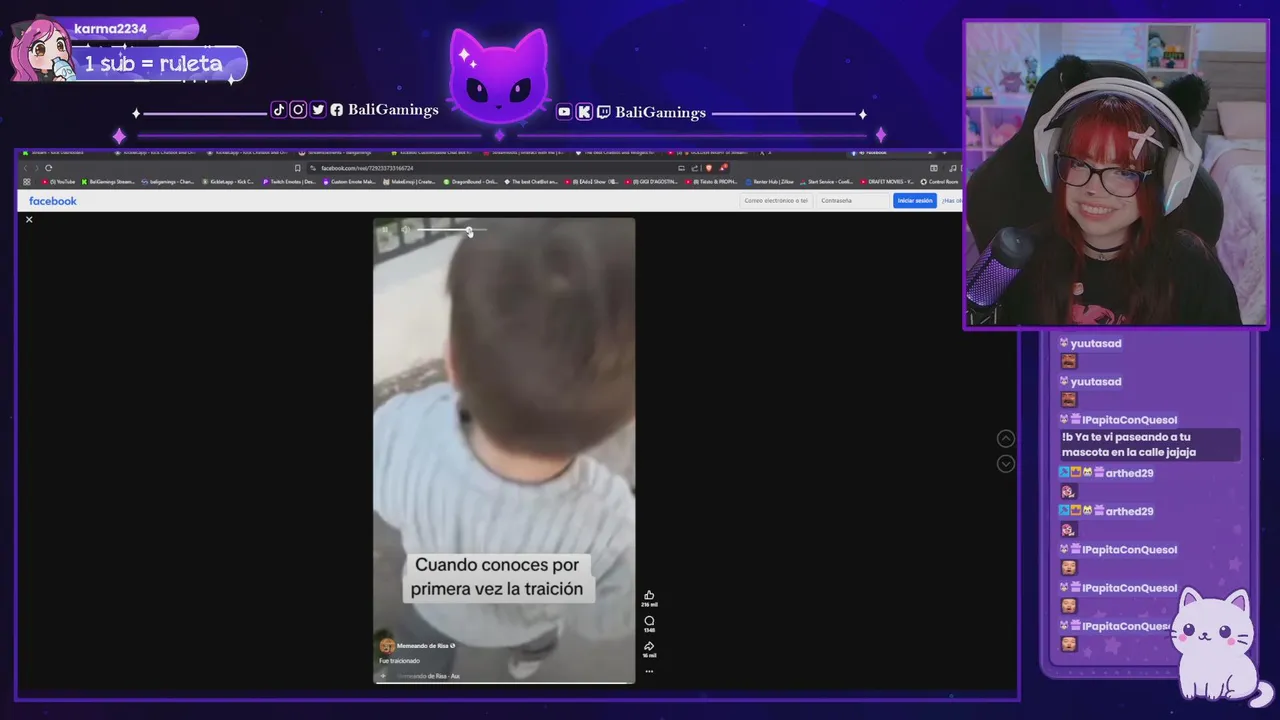Click the first yuutasad username in chat

1095,343
